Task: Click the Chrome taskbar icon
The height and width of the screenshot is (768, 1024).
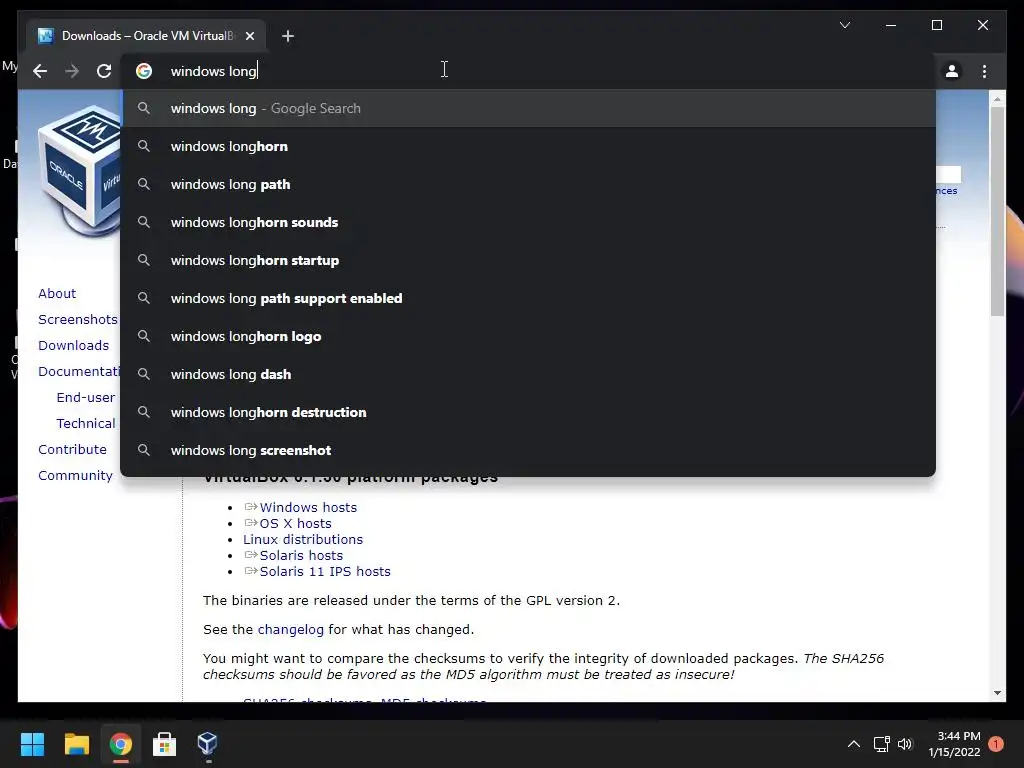Action: [120, 744]
